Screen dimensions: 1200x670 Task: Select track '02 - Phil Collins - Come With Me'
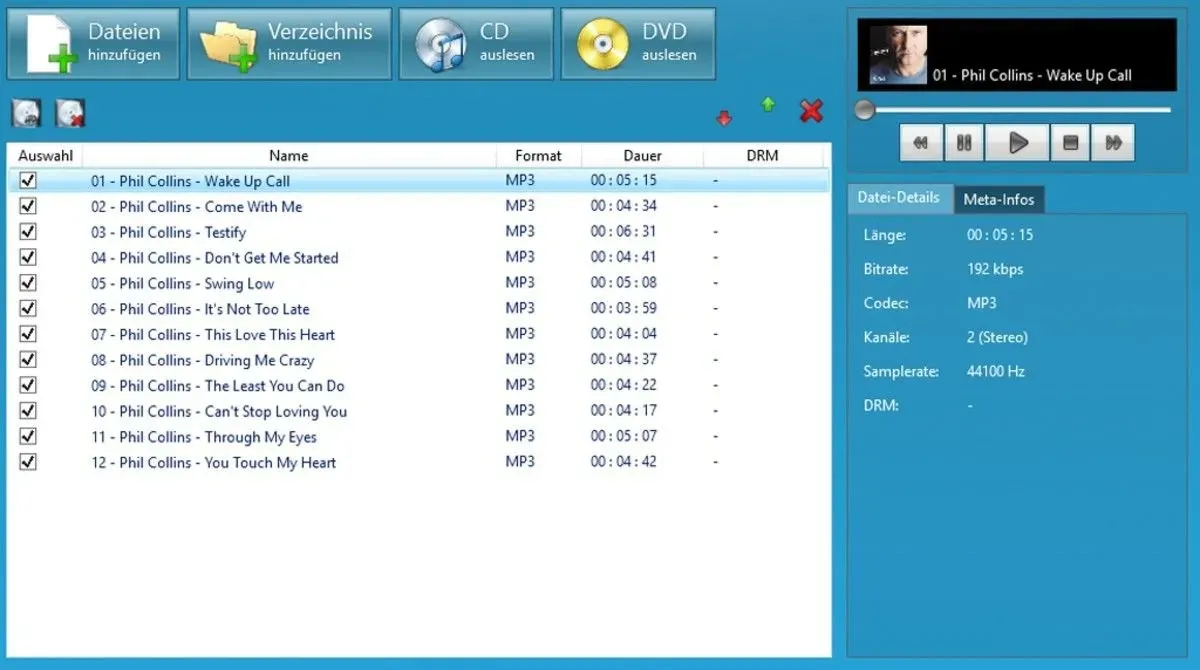tap(197, 207)
